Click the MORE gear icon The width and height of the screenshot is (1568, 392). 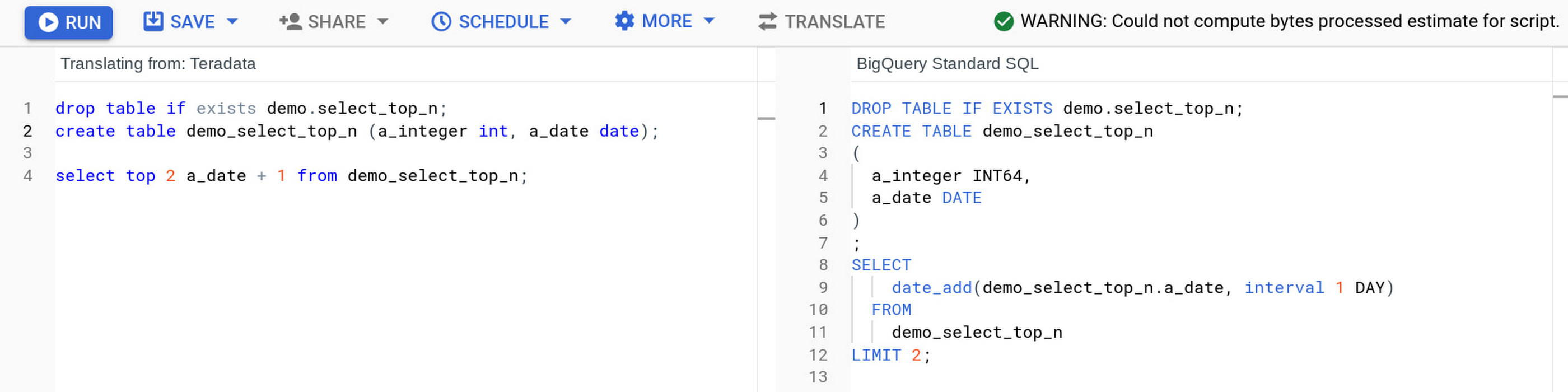[x=624, y=21]
